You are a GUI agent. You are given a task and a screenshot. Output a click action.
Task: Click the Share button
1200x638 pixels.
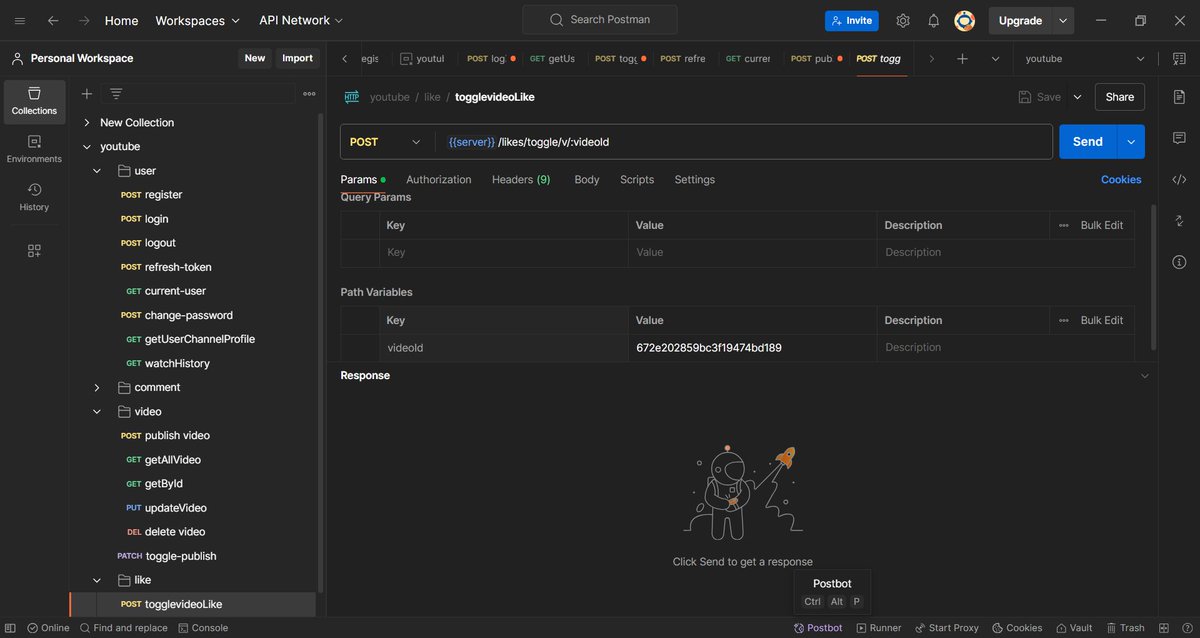click(x=1120, y=97)
